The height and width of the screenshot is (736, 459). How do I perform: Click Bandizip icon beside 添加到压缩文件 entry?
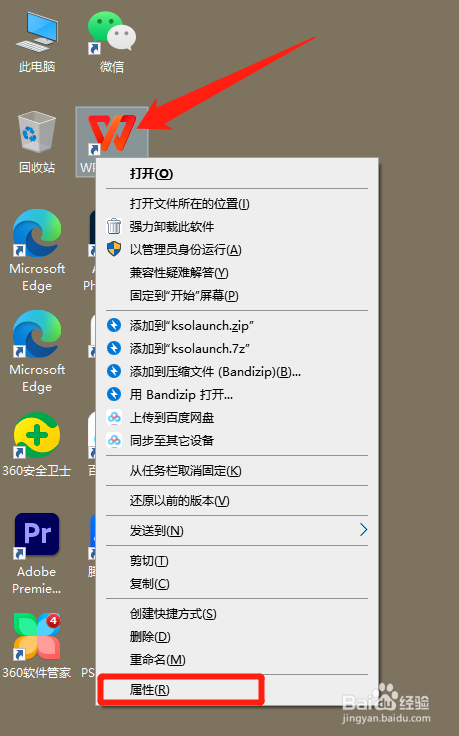[114, 371]
